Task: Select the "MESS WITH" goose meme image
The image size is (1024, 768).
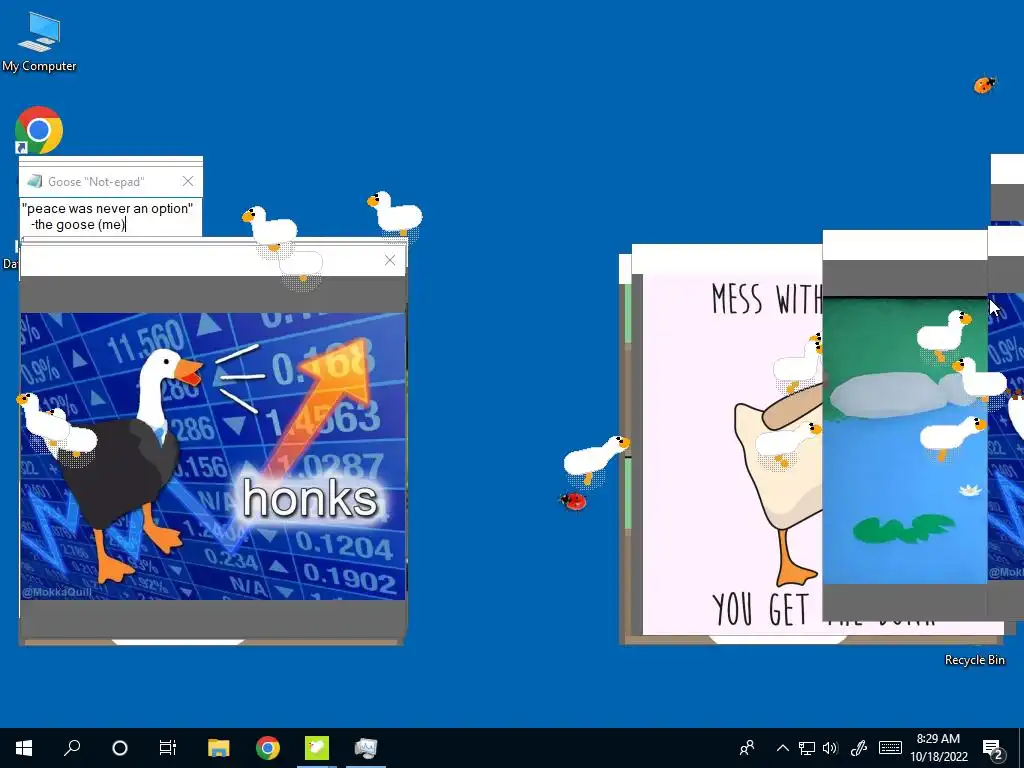Action: point(732,455)
